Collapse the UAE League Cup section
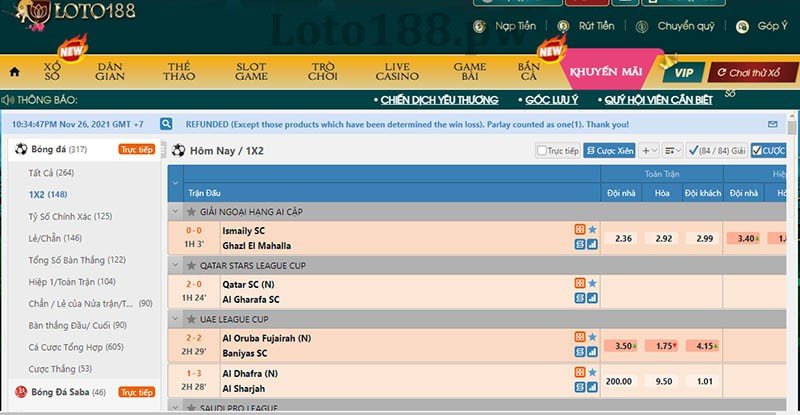800x415 pixels. click(x=176, y=319)
